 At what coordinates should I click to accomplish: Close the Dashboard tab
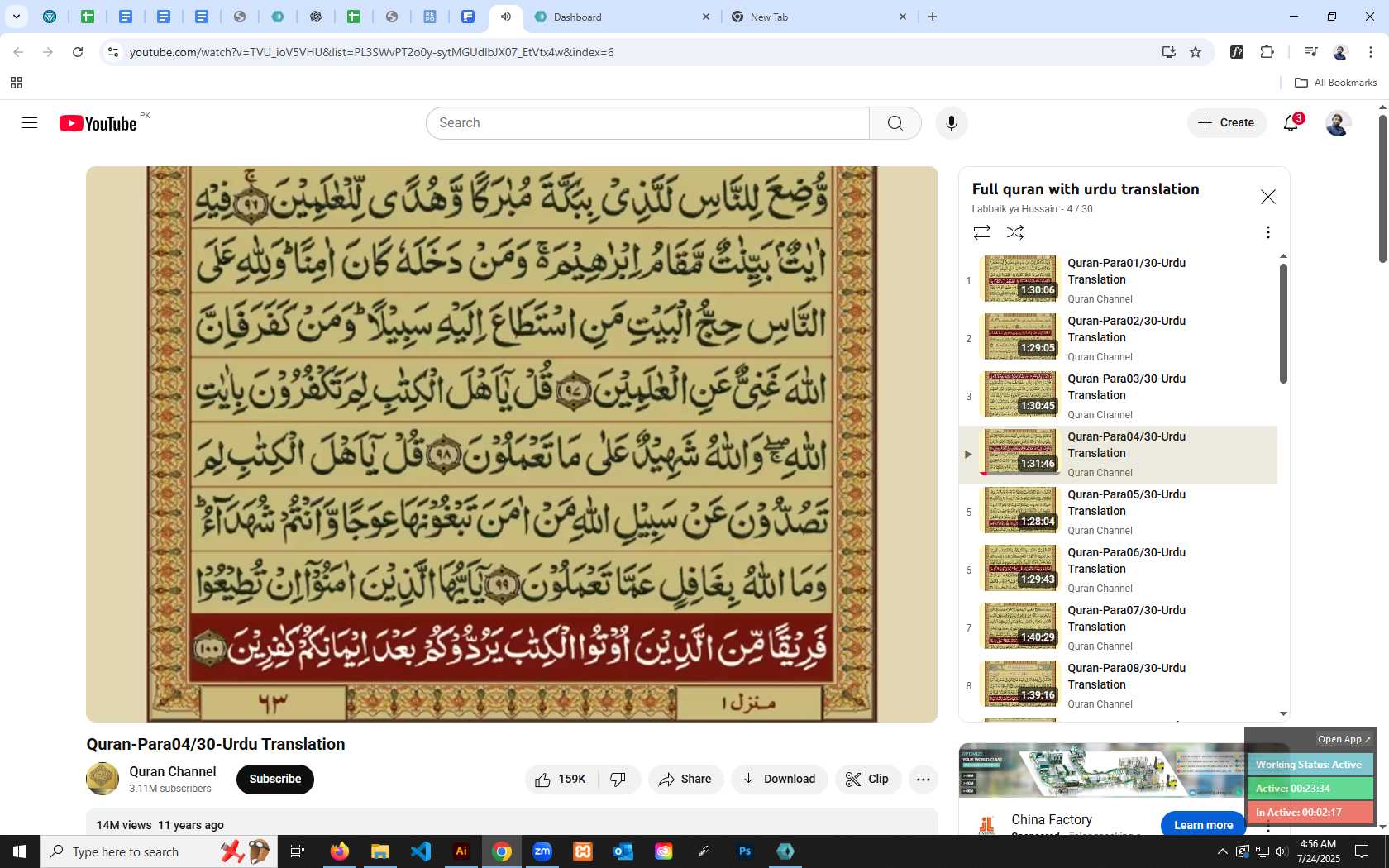[x=706, y=17]
